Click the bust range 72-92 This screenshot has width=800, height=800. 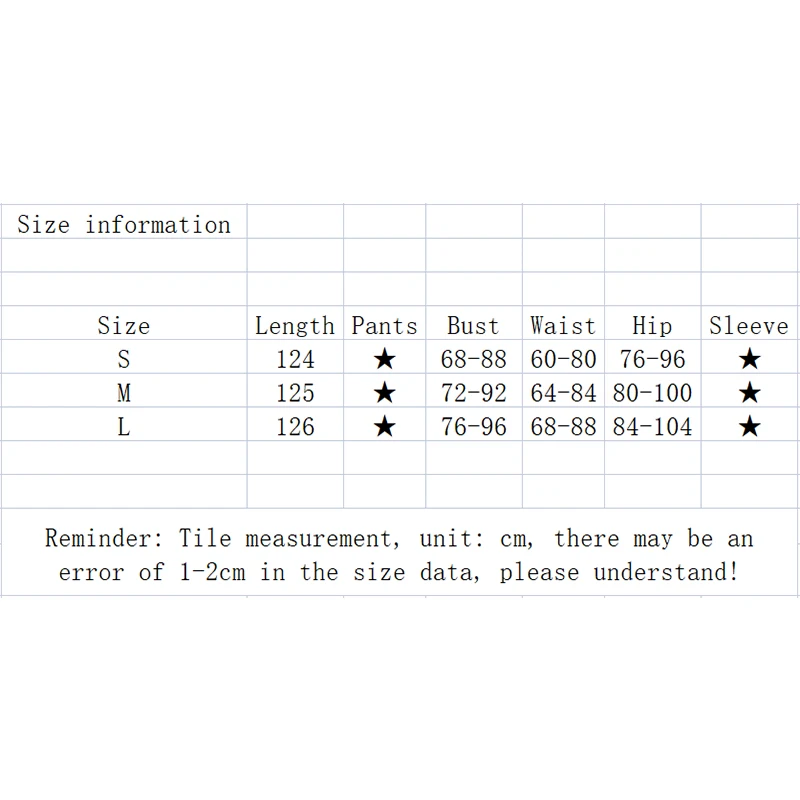(474, 393)
